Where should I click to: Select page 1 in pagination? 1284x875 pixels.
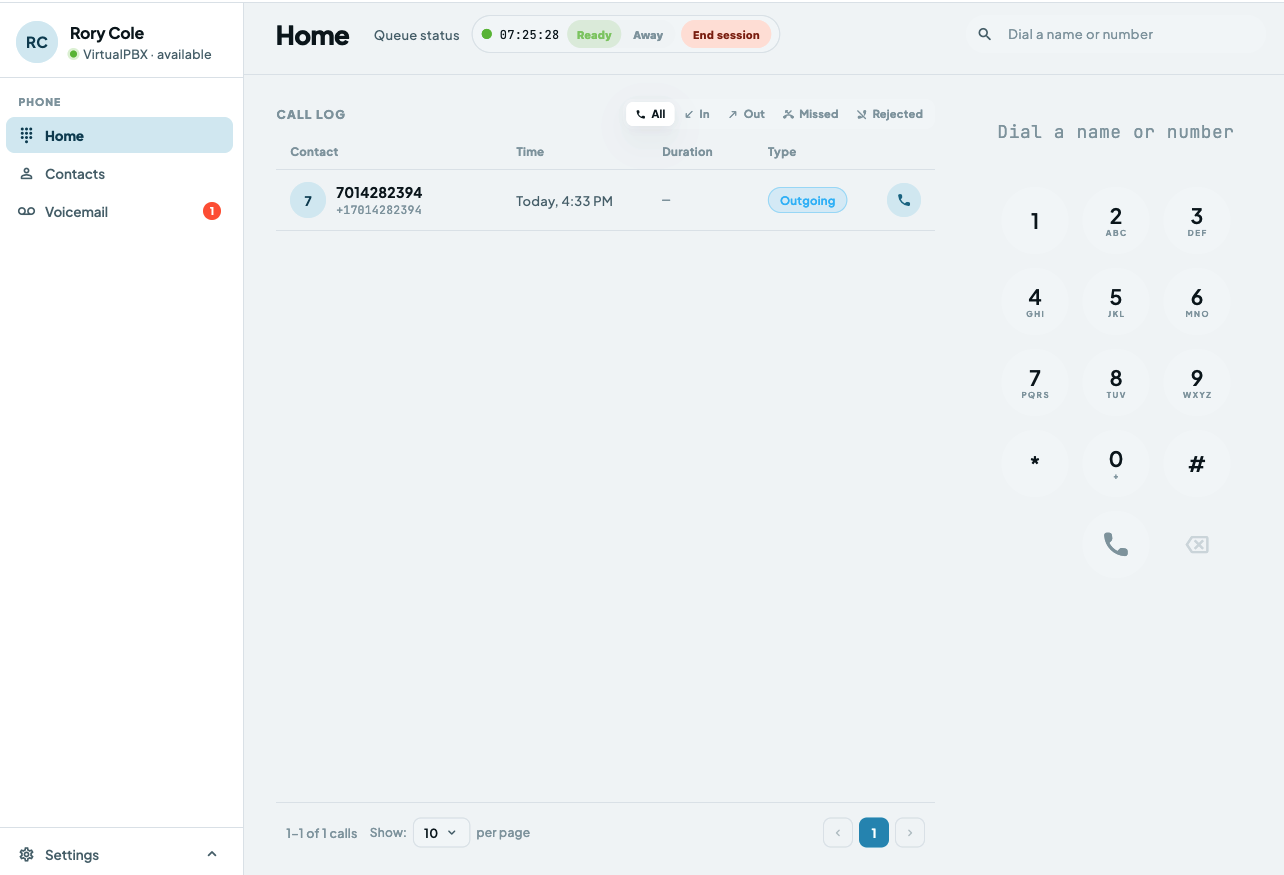[x=874, y=832]
